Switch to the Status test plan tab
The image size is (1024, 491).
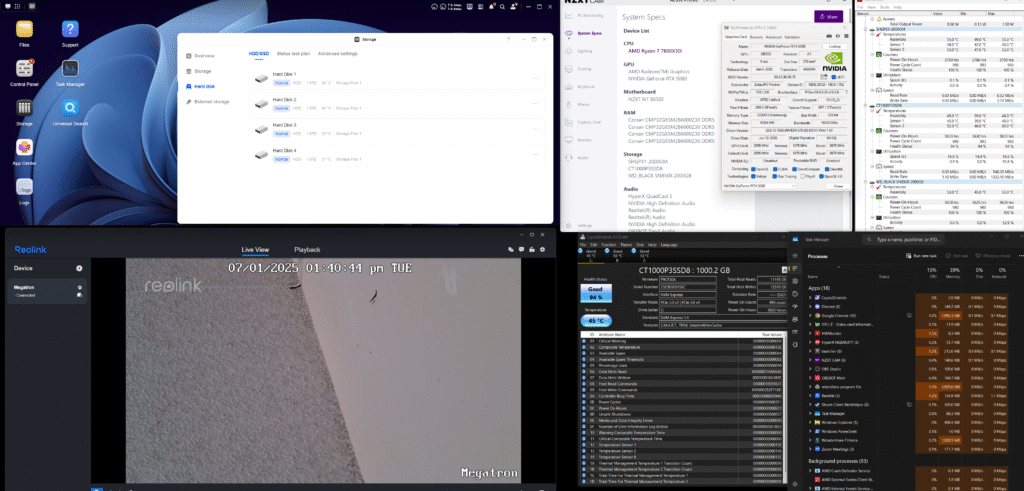click(293, 54)
